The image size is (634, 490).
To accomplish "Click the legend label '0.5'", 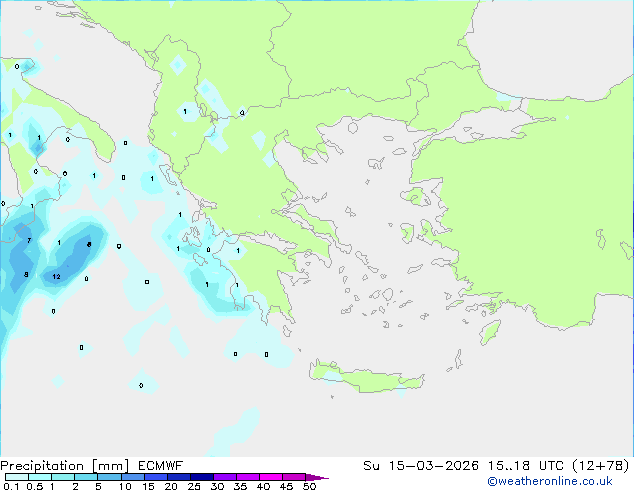I will coord(35,486).
